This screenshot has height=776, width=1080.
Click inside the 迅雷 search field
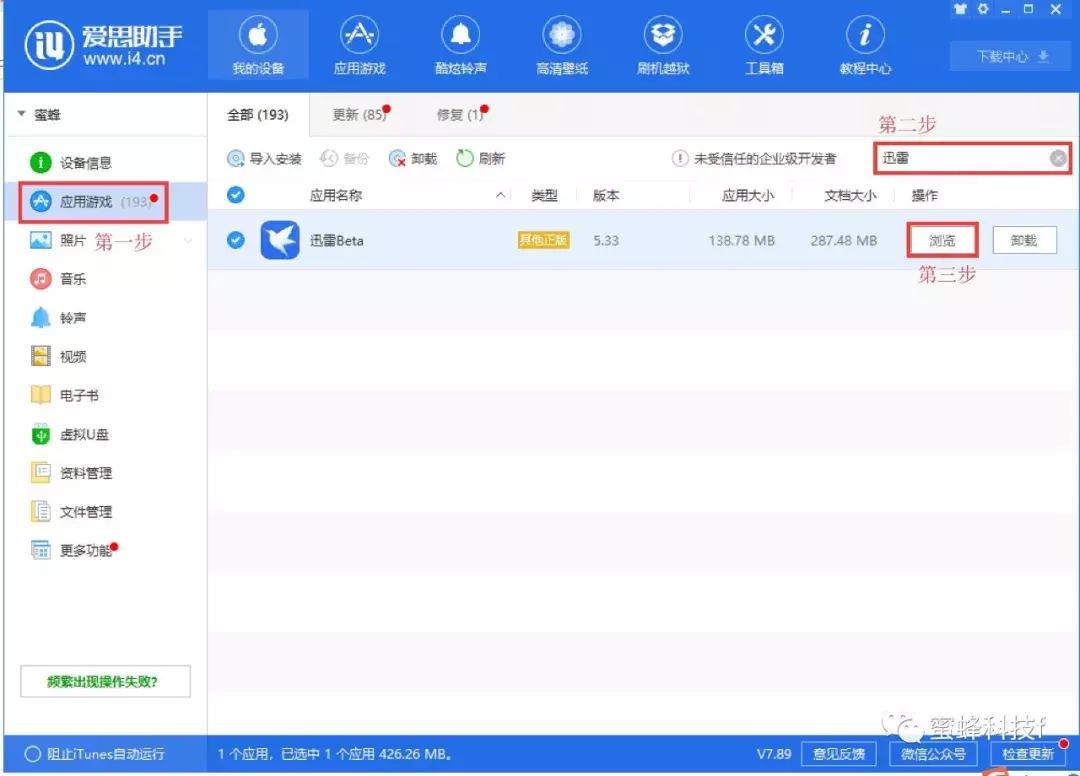(x=960, y=157)
